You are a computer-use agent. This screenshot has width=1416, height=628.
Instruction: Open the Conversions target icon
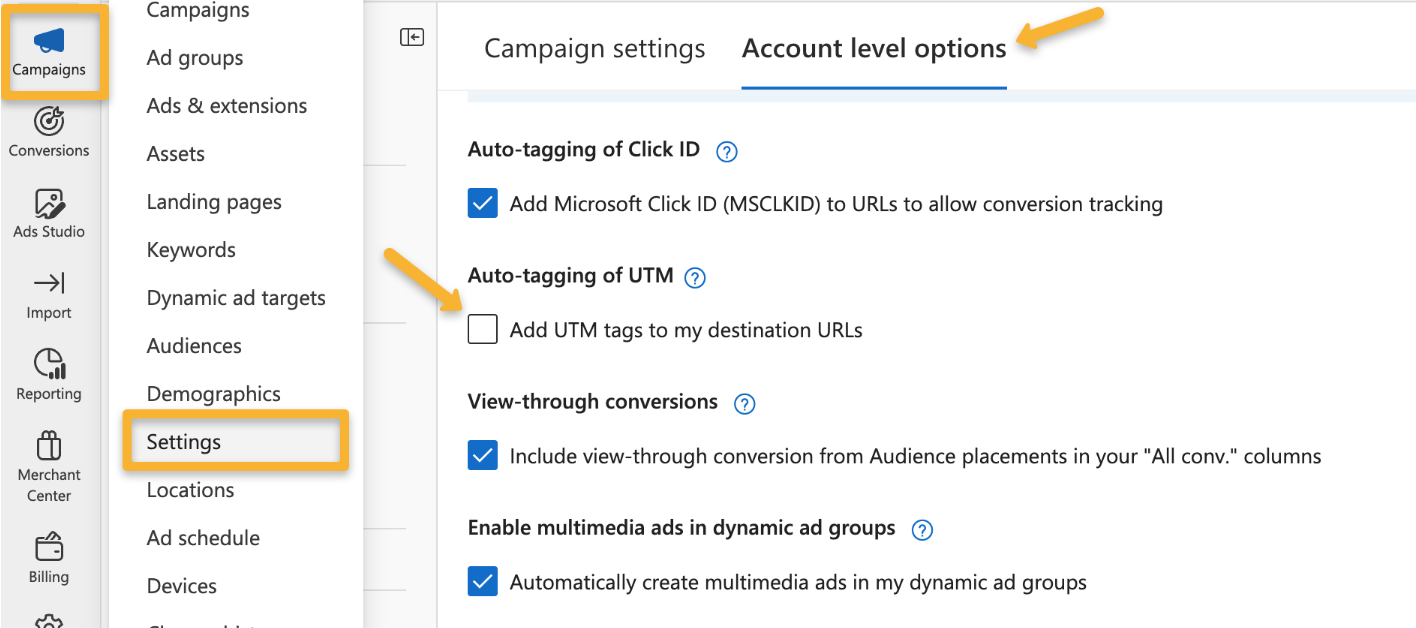49,122
